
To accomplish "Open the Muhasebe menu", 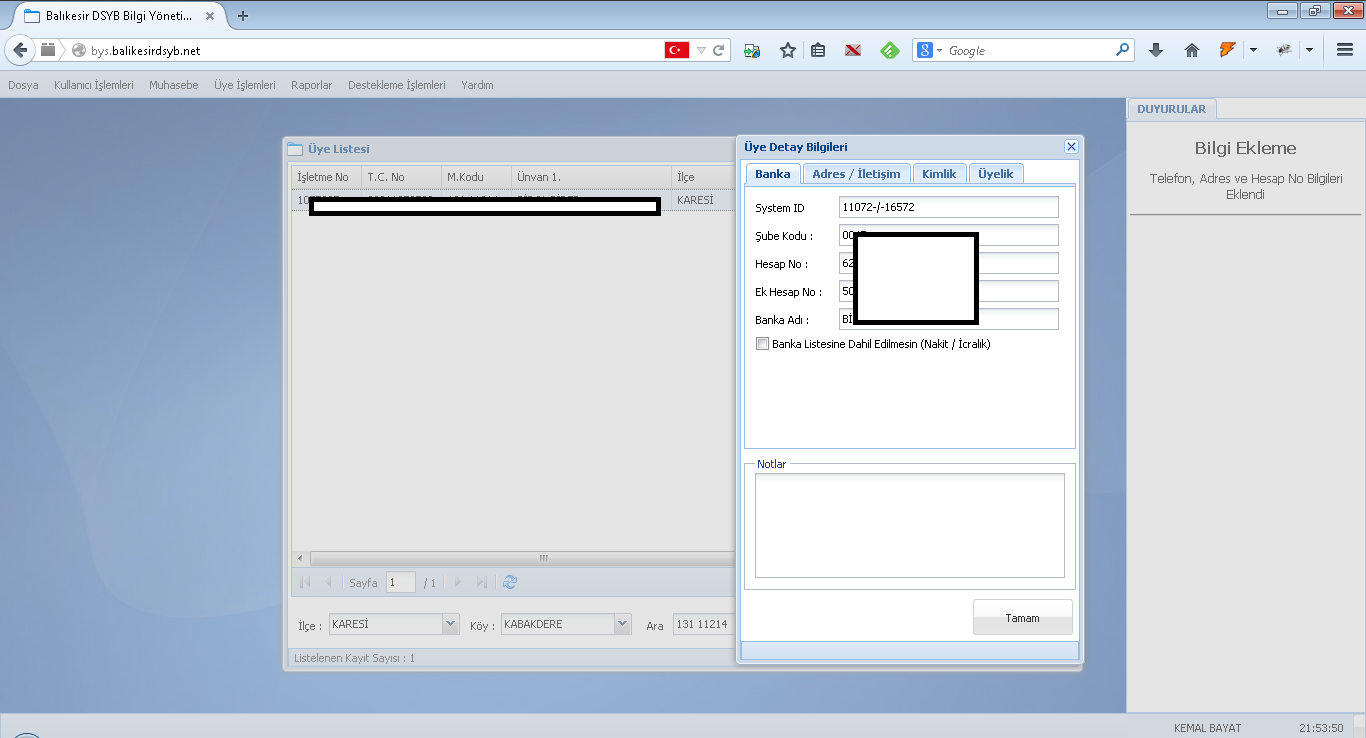I will pos(173,85).
